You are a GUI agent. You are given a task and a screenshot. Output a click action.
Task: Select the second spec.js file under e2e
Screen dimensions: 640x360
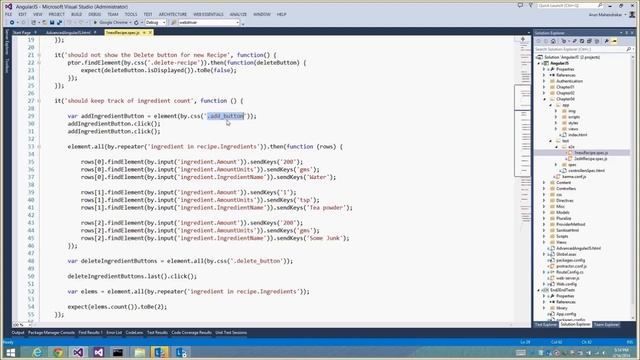click(x=591, y=159)
